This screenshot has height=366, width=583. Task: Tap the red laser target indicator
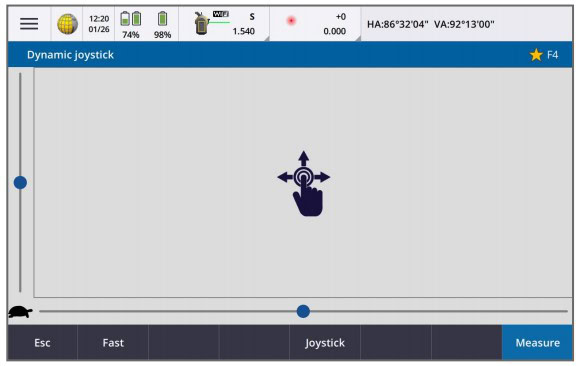291,20
